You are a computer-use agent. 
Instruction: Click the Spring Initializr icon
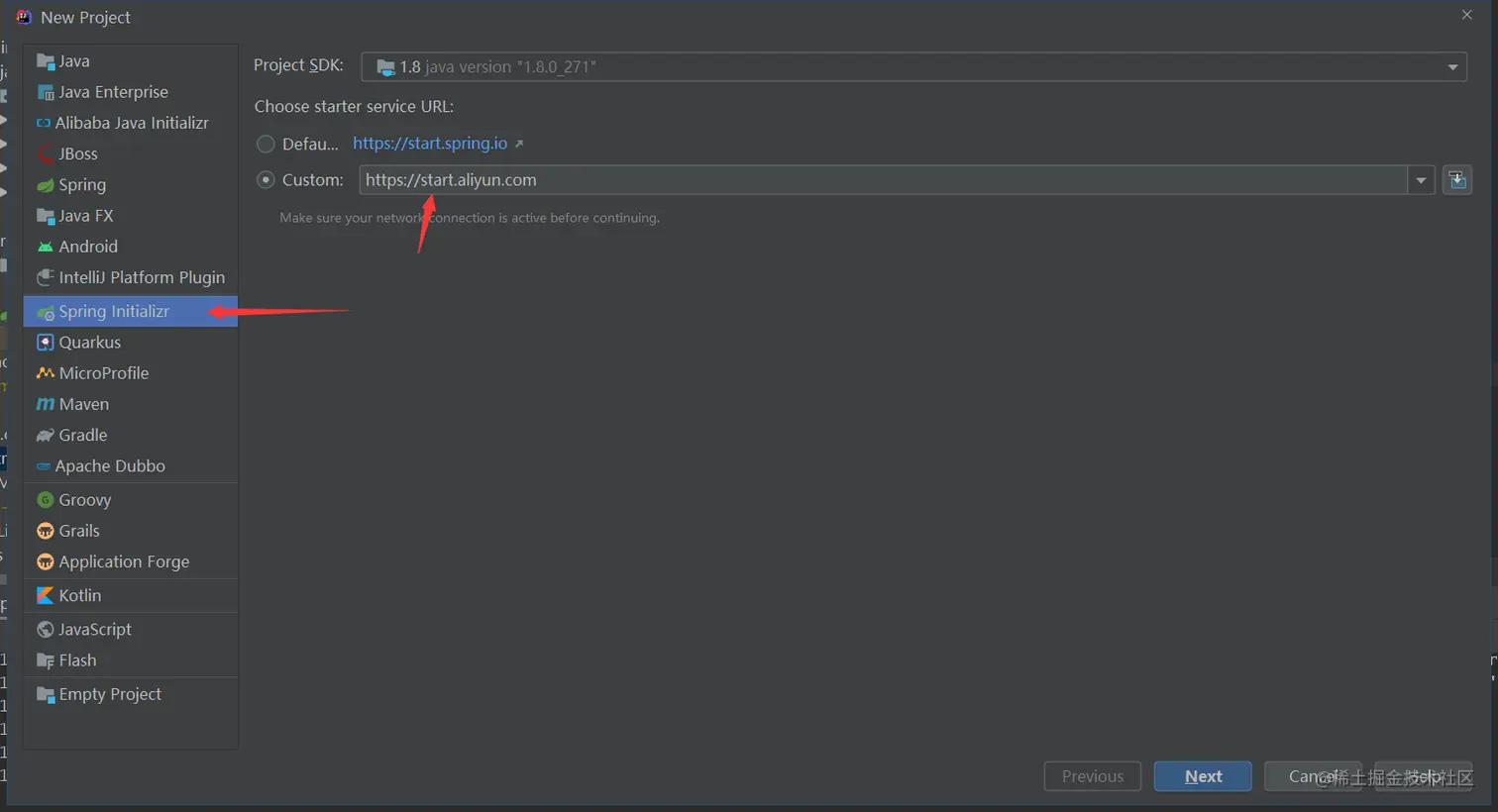tap(45, 312)
